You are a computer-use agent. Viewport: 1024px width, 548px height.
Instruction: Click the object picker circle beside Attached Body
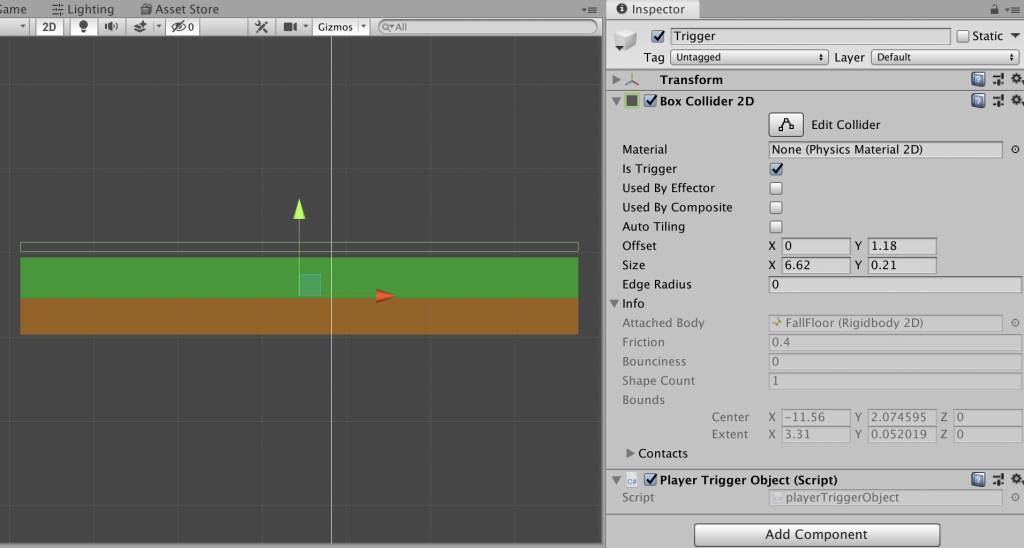[x=1015, y=323]
